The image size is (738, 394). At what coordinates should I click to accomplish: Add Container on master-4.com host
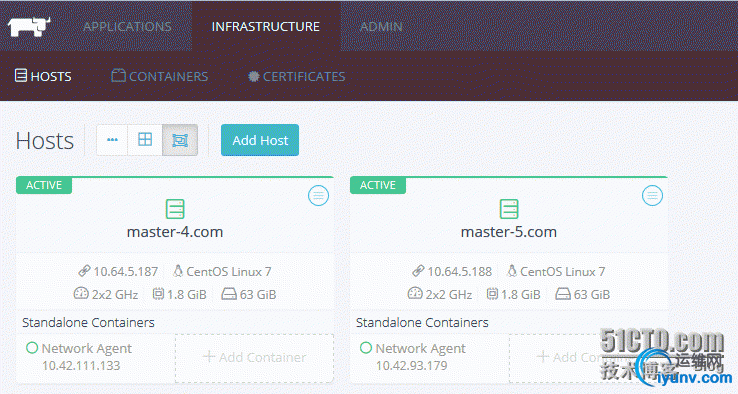pyautogui.click(x=254, y=357)
